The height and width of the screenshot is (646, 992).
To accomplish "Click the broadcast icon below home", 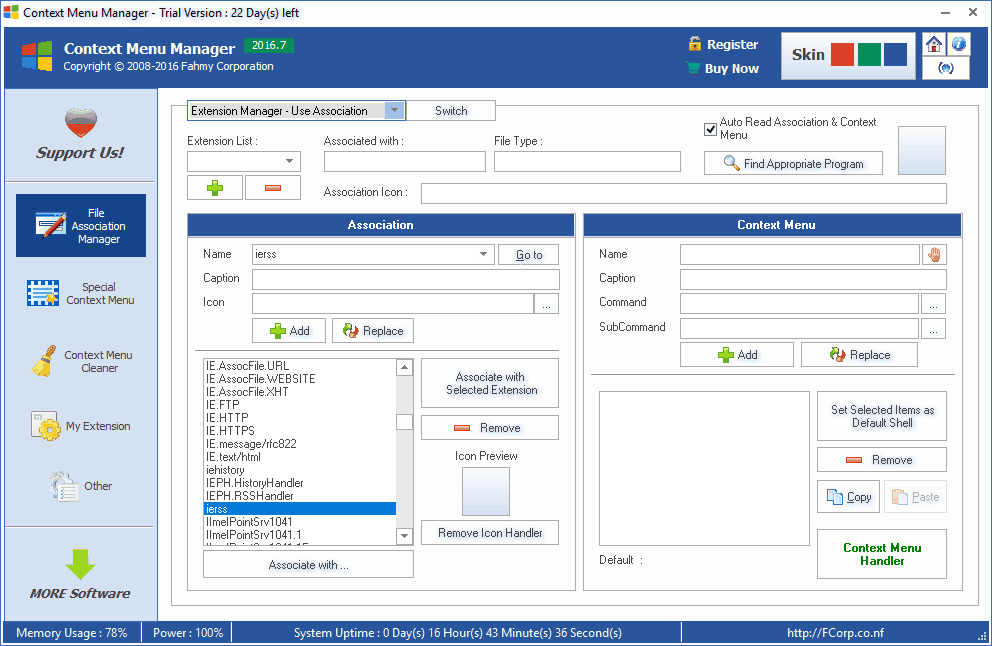I will pyautogui.click(x=945, y=68).
